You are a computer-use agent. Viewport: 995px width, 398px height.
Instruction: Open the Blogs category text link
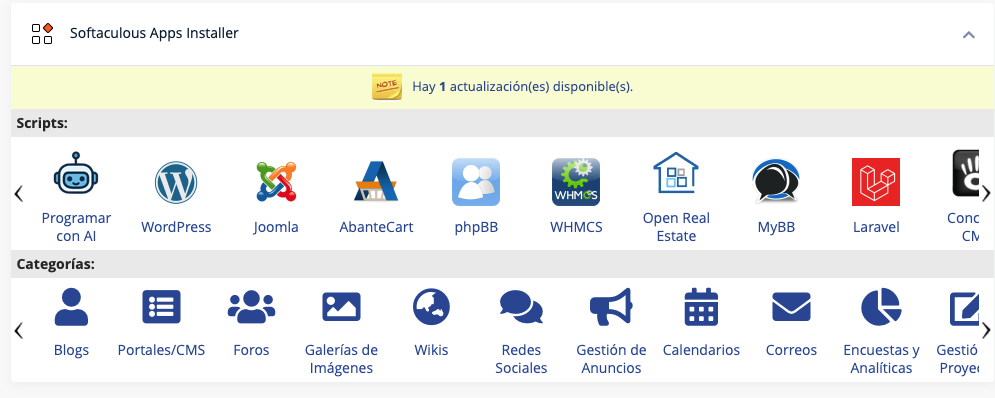point(71,350)
